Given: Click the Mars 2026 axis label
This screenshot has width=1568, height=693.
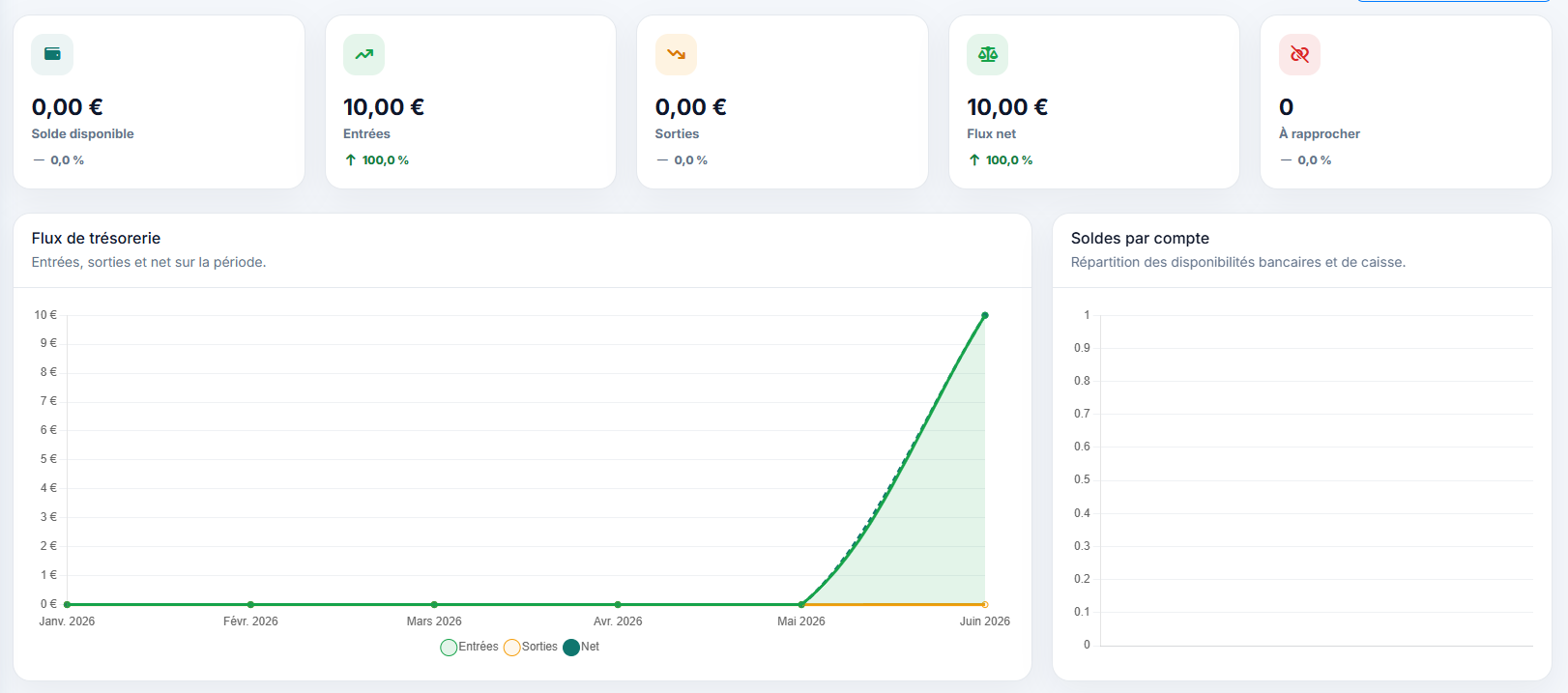Looking at the screenshot, I should (434, 621).
